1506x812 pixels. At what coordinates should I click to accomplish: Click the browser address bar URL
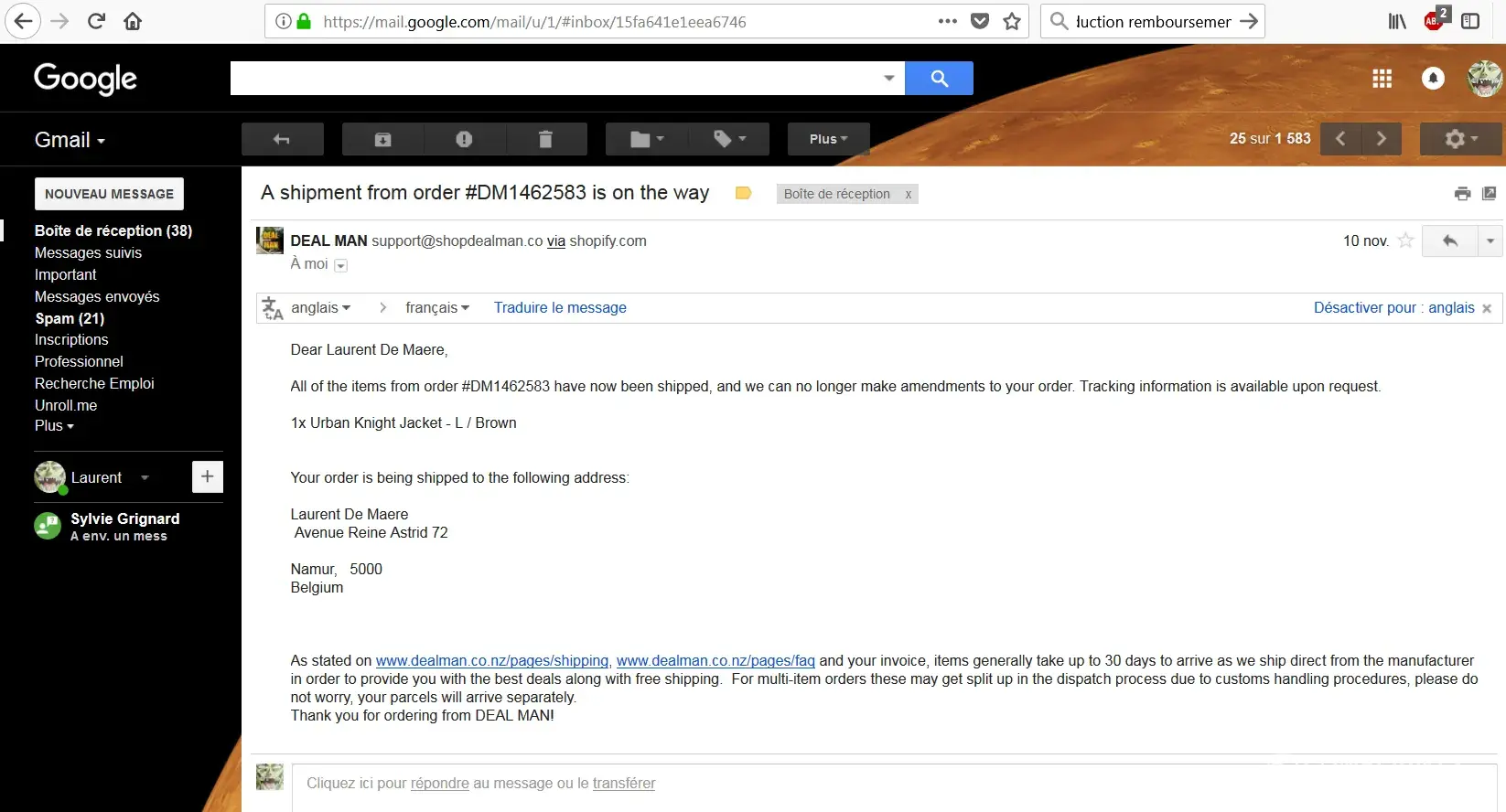(x=534, y=21)
